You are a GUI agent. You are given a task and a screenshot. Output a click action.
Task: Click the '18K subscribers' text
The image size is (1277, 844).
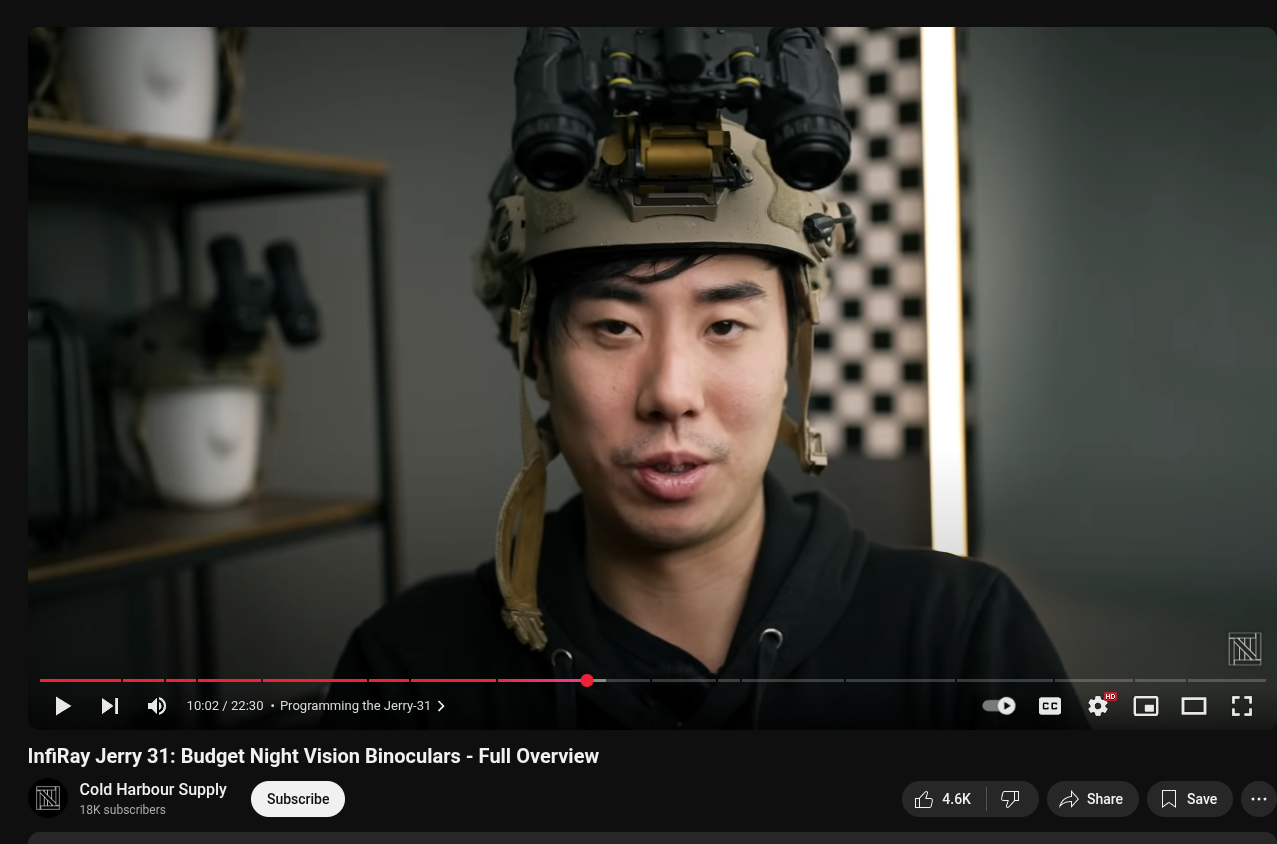[123, 810]
